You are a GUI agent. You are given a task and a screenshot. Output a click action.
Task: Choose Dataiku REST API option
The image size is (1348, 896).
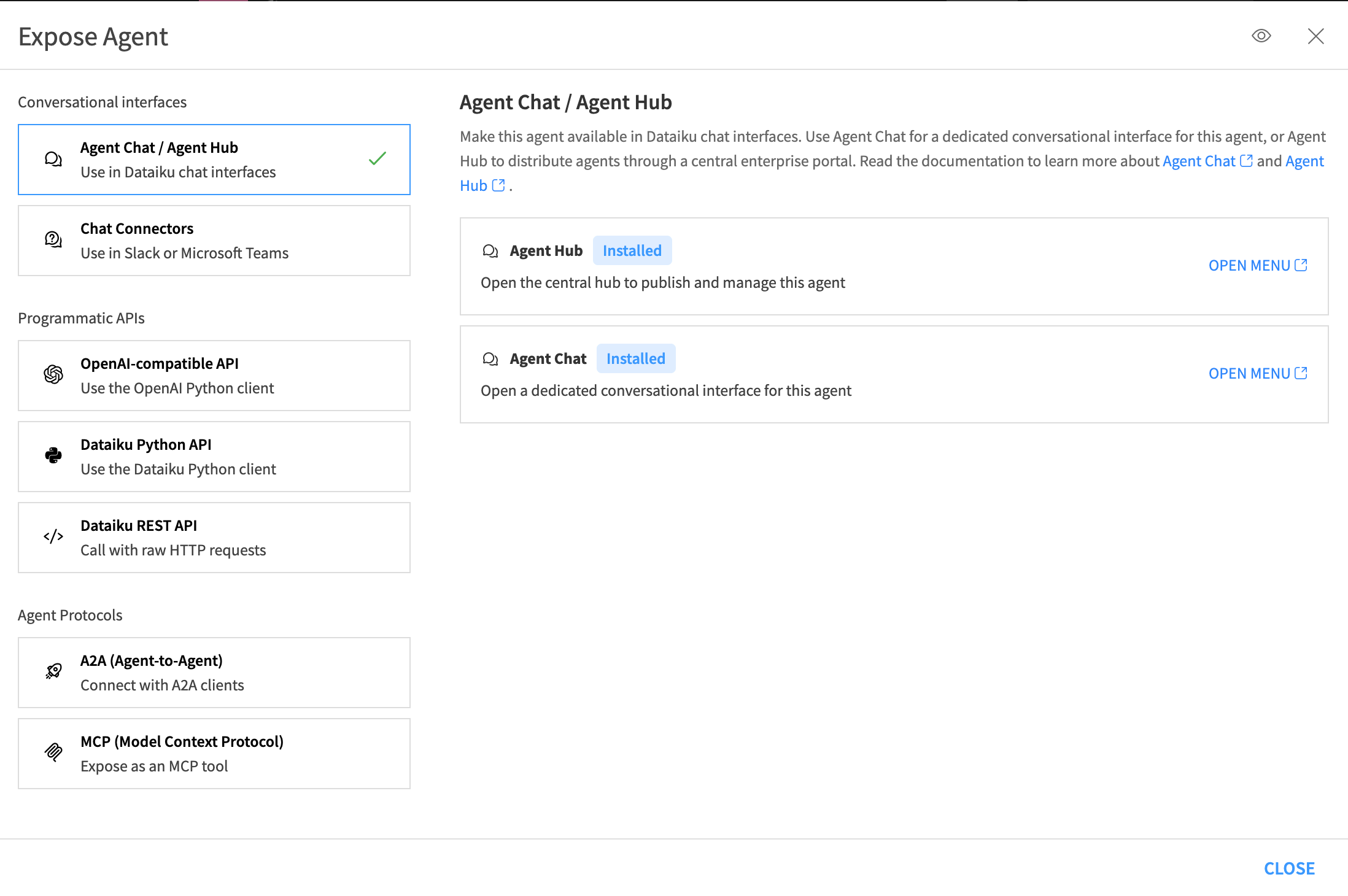214,538
